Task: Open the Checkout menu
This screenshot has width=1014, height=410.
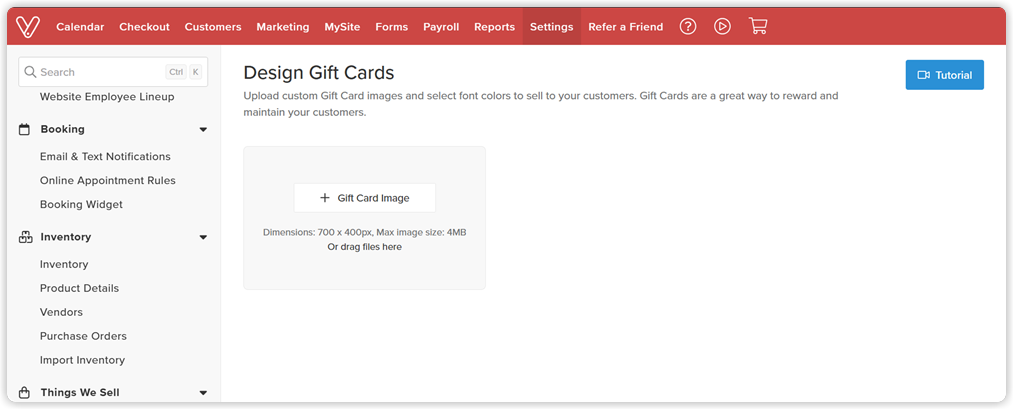Action: point(144,27)
